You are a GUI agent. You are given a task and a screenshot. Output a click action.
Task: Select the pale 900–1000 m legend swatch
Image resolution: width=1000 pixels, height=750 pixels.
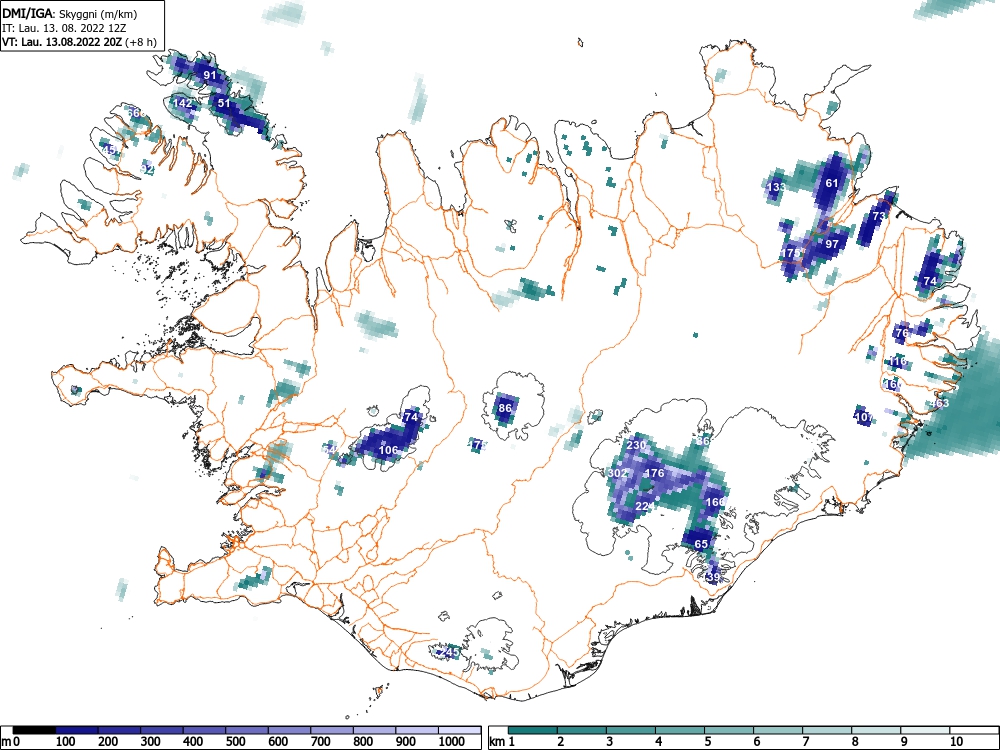(x=417, y=730)
